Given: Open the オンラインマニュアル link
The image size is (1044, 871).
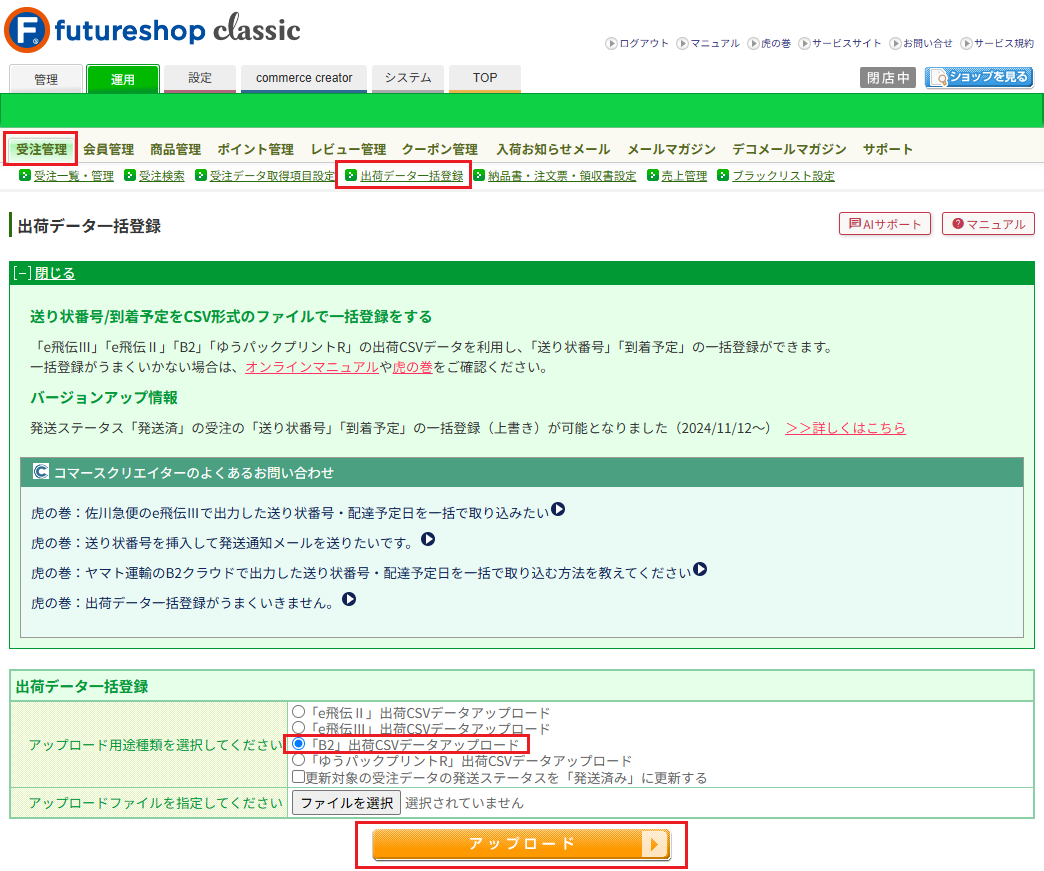Looking at the screenshot, I should pyautogui.click(x=312, y=367).
